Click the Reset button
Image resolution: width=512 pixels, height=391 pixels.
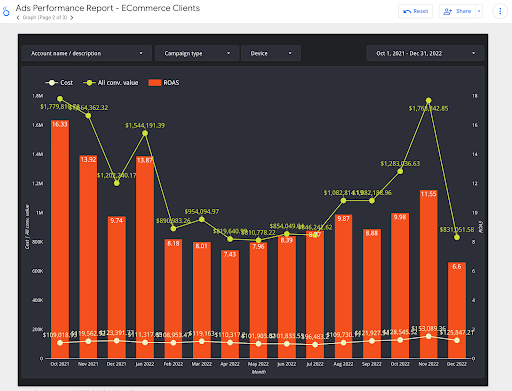415,11
